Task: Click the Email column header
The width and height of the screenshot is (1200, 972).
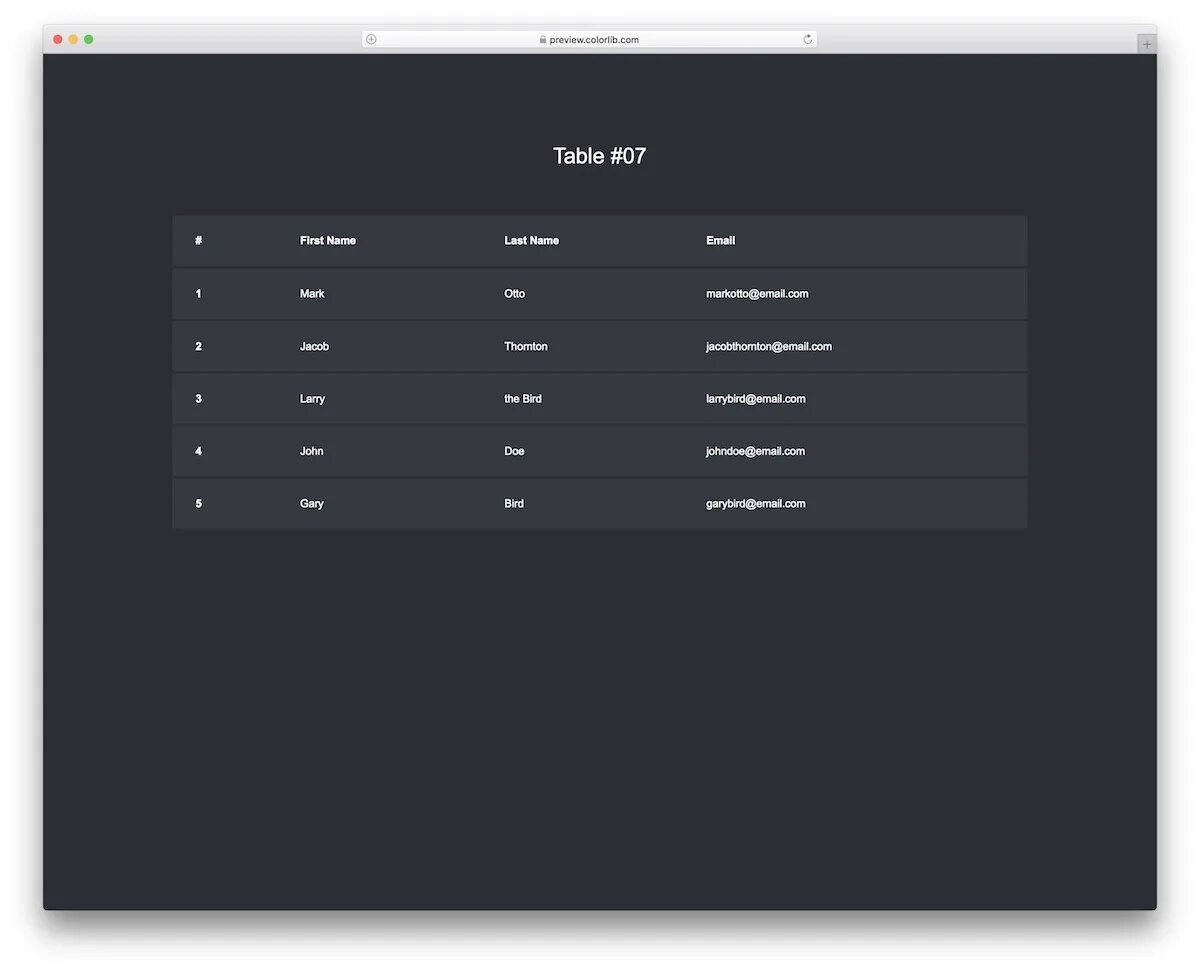Action: click(721, 241)
